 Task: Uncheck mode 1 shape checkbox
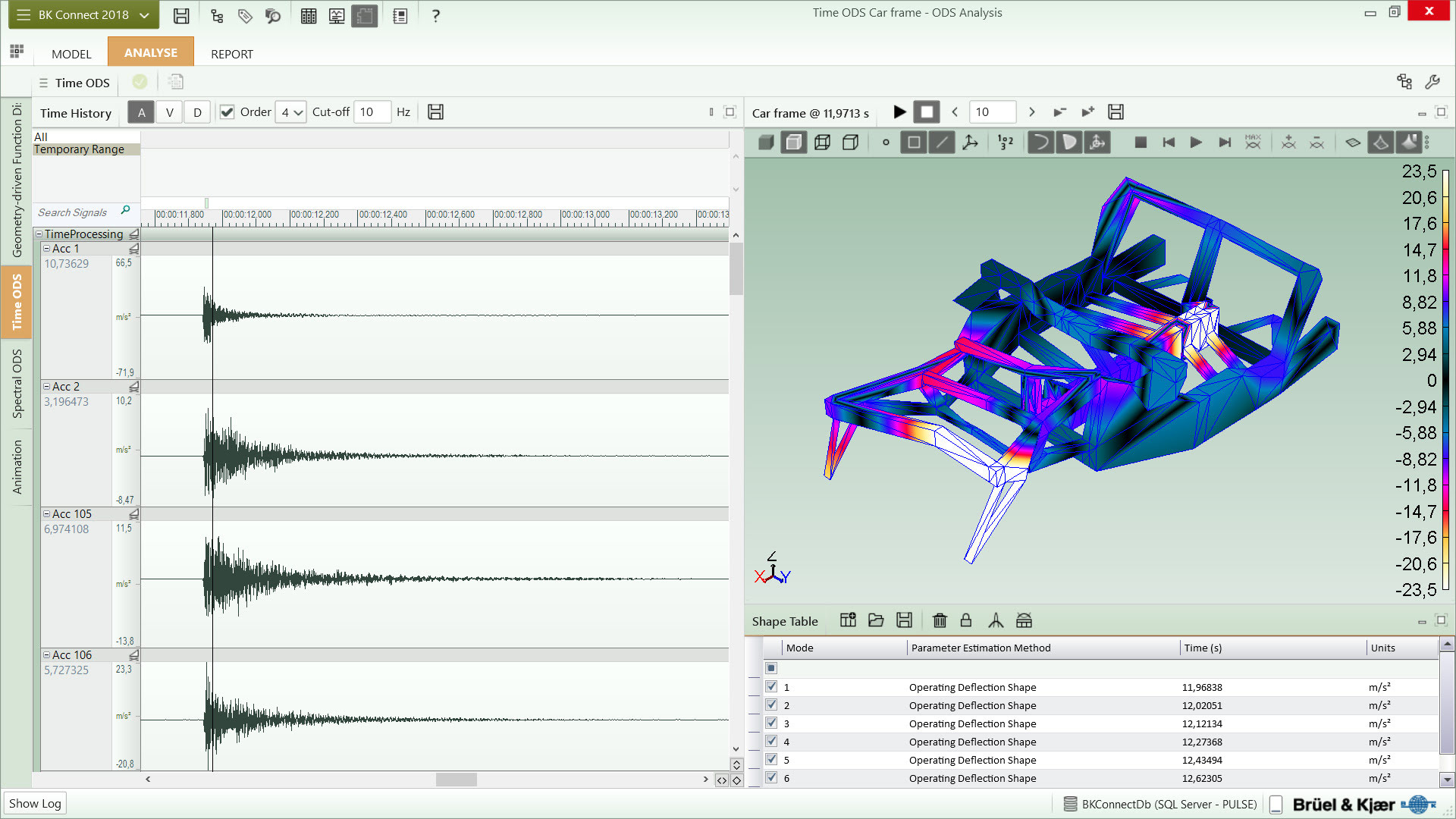pyautogui.click(x=771, y=687)
